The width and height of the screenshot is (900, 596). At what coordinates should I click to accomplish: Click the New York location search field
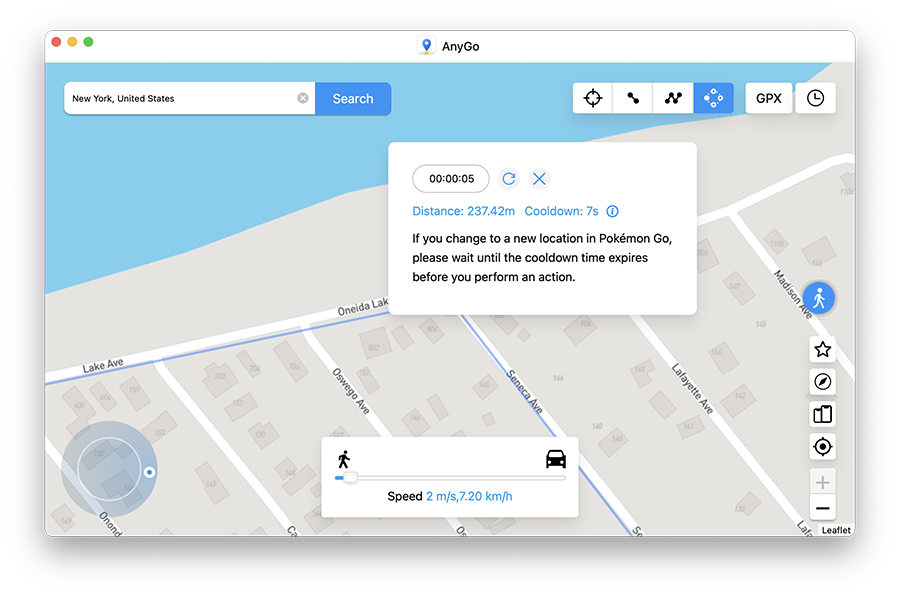point(180,98)
